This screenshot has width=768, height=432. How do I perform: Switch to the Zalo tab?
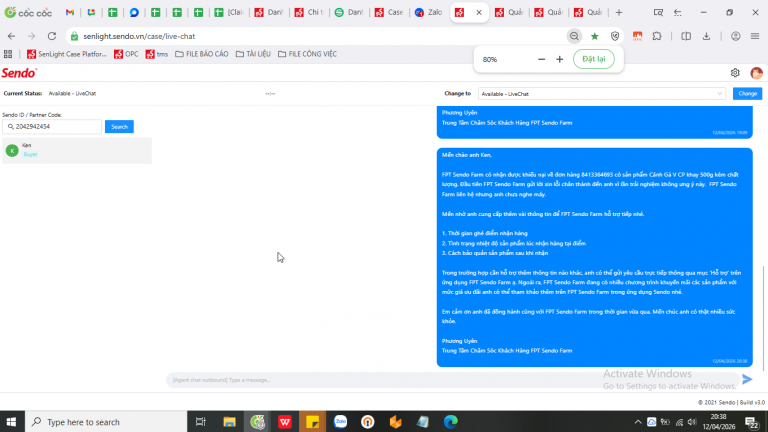(x=429, y=13)
